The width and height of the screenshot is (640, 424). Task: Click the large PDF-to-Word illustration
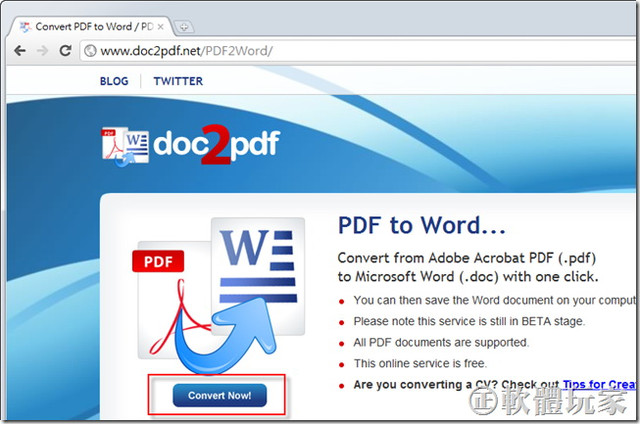[x=220, y=295]
